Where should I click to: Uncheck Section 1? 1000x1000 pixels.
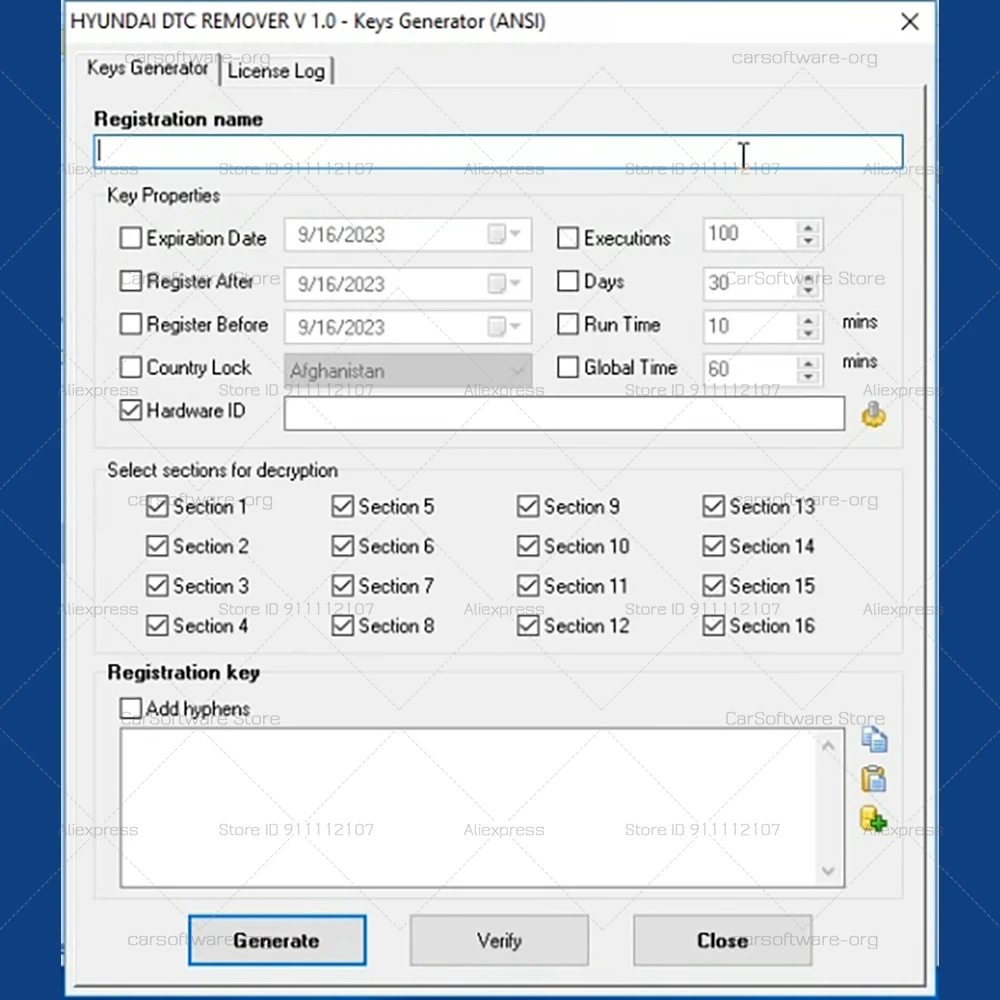(x=157, y=506)
